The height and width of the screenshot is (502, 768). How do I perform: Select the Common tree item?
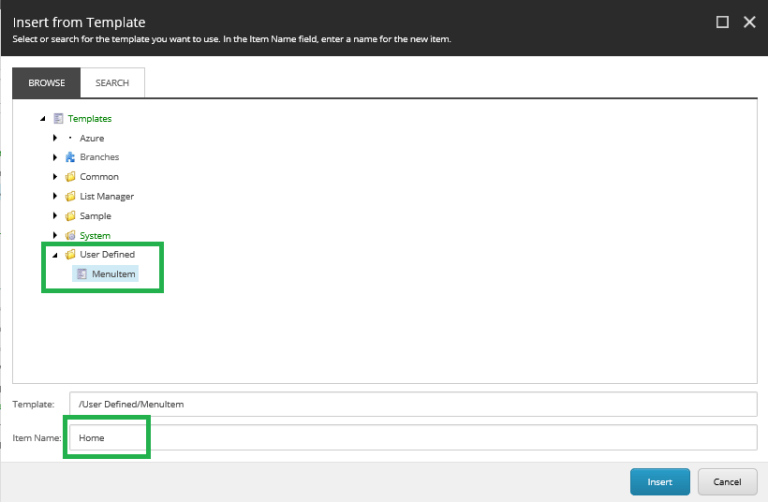[99, 177]
